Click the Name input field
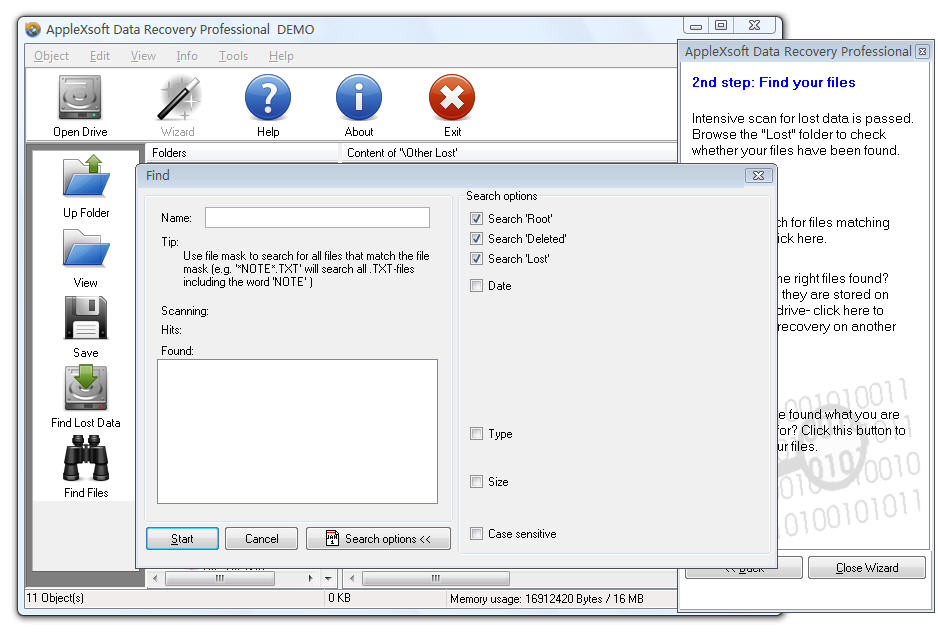Image resolution: width=938 pixels, height=637 pixels. pyautogui.click(x=317, y=218)
